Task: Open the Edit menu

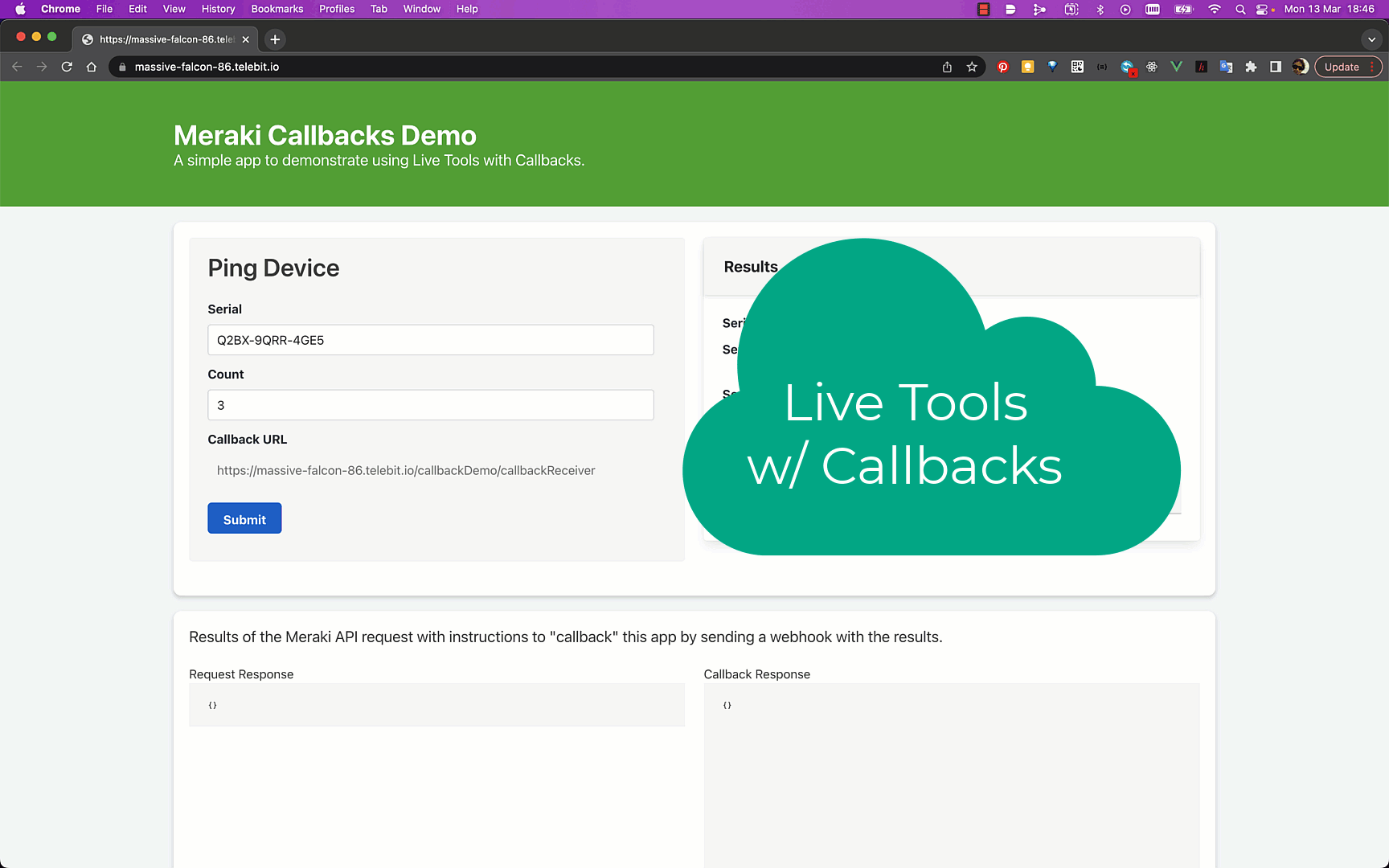Action: coord(137,9)
